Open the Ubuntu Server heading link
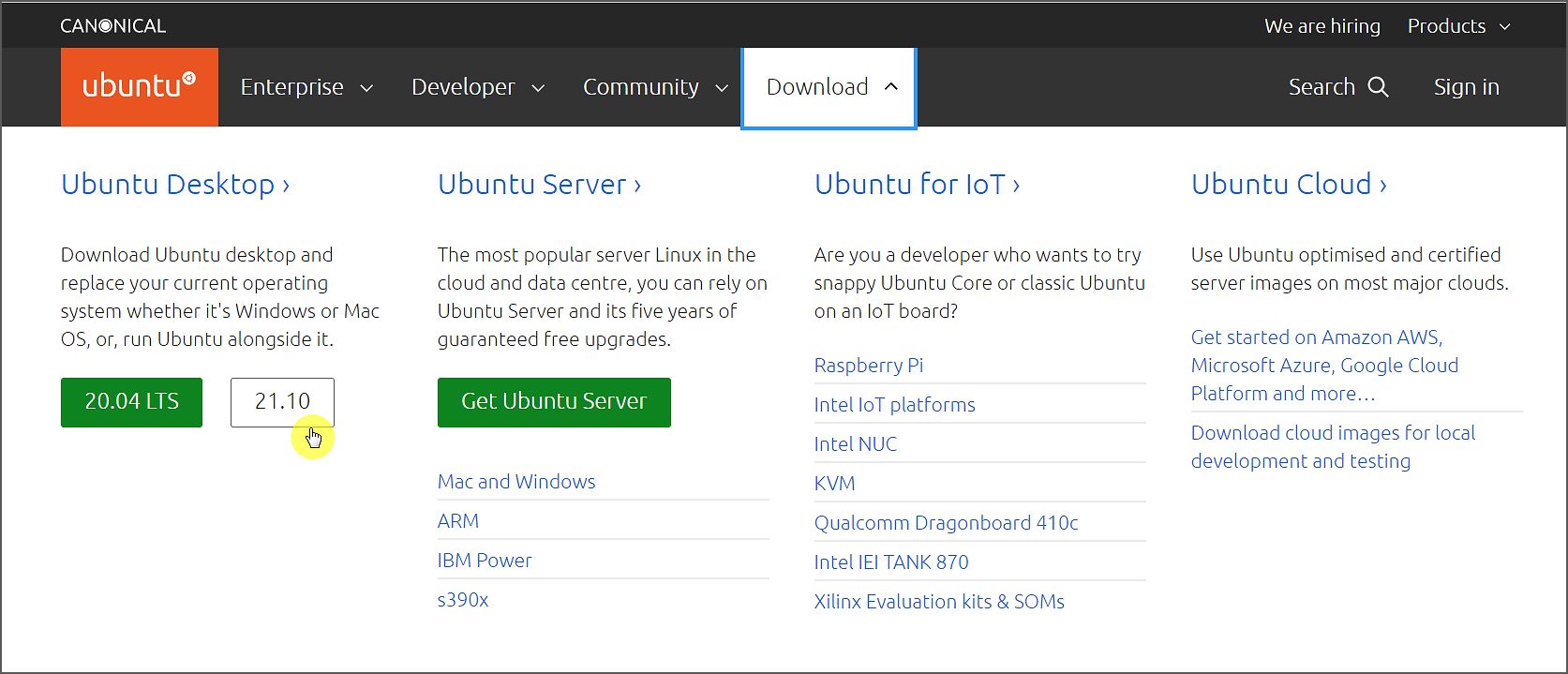Screen dimensions: 1568x674 [540, 185]
